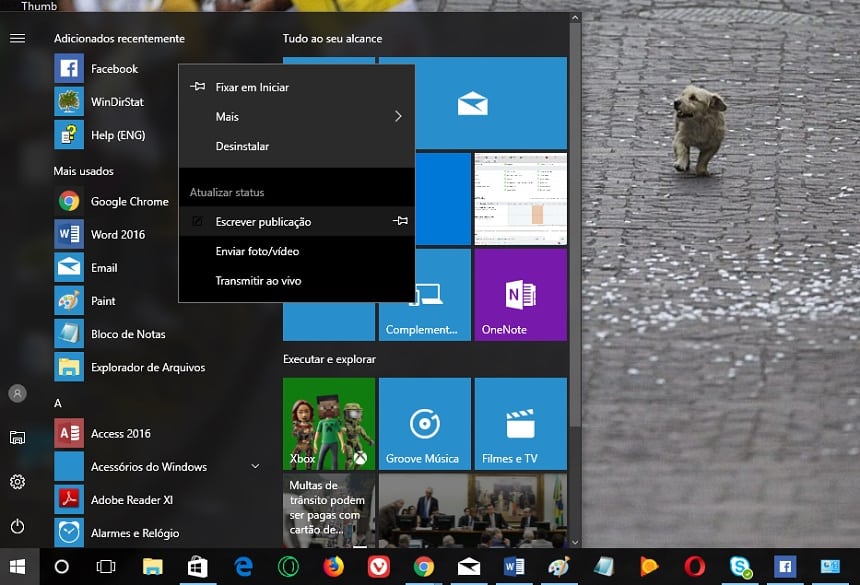Launch Opera from the taskbar

coord(694,566)
